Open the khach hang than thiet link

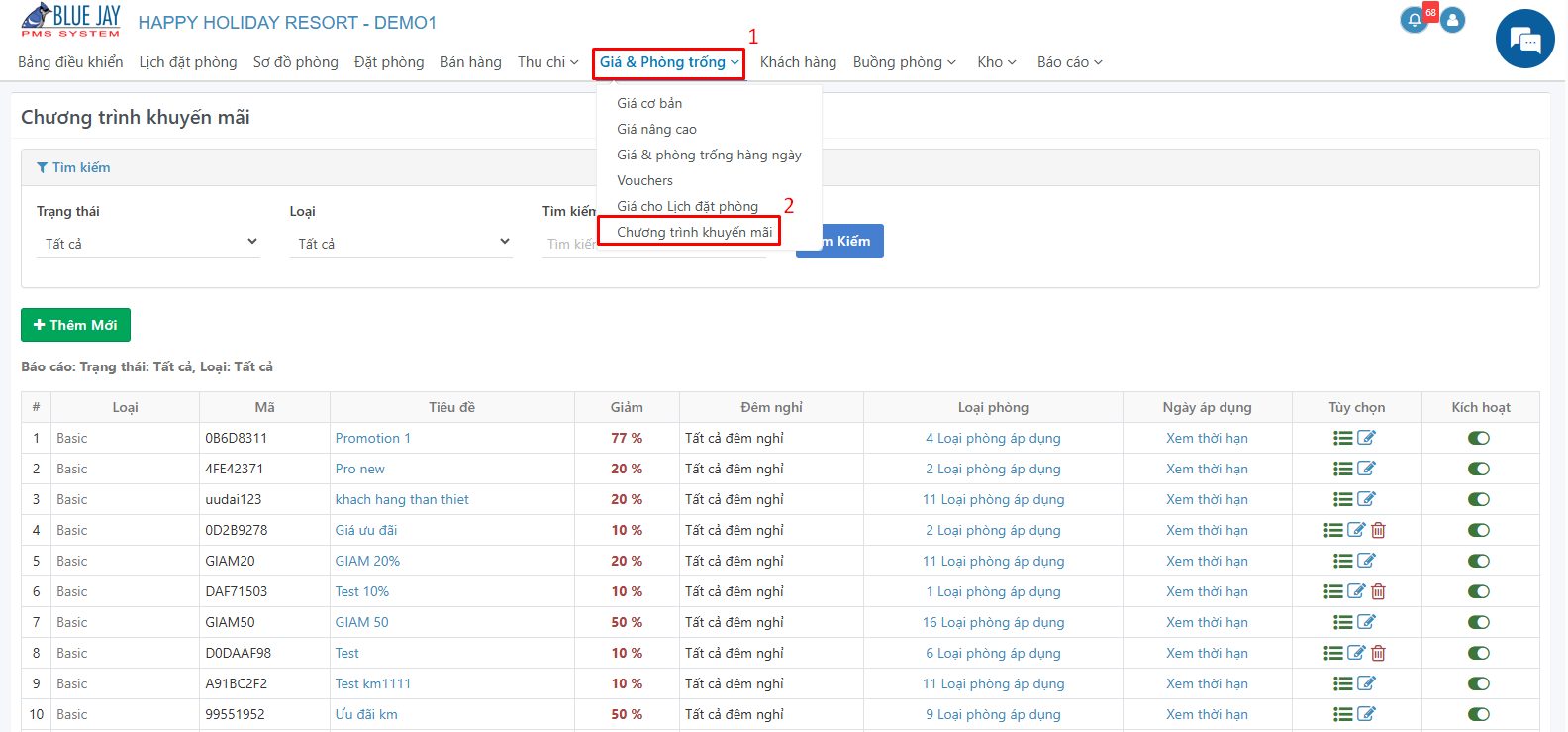tap(402, 499)
